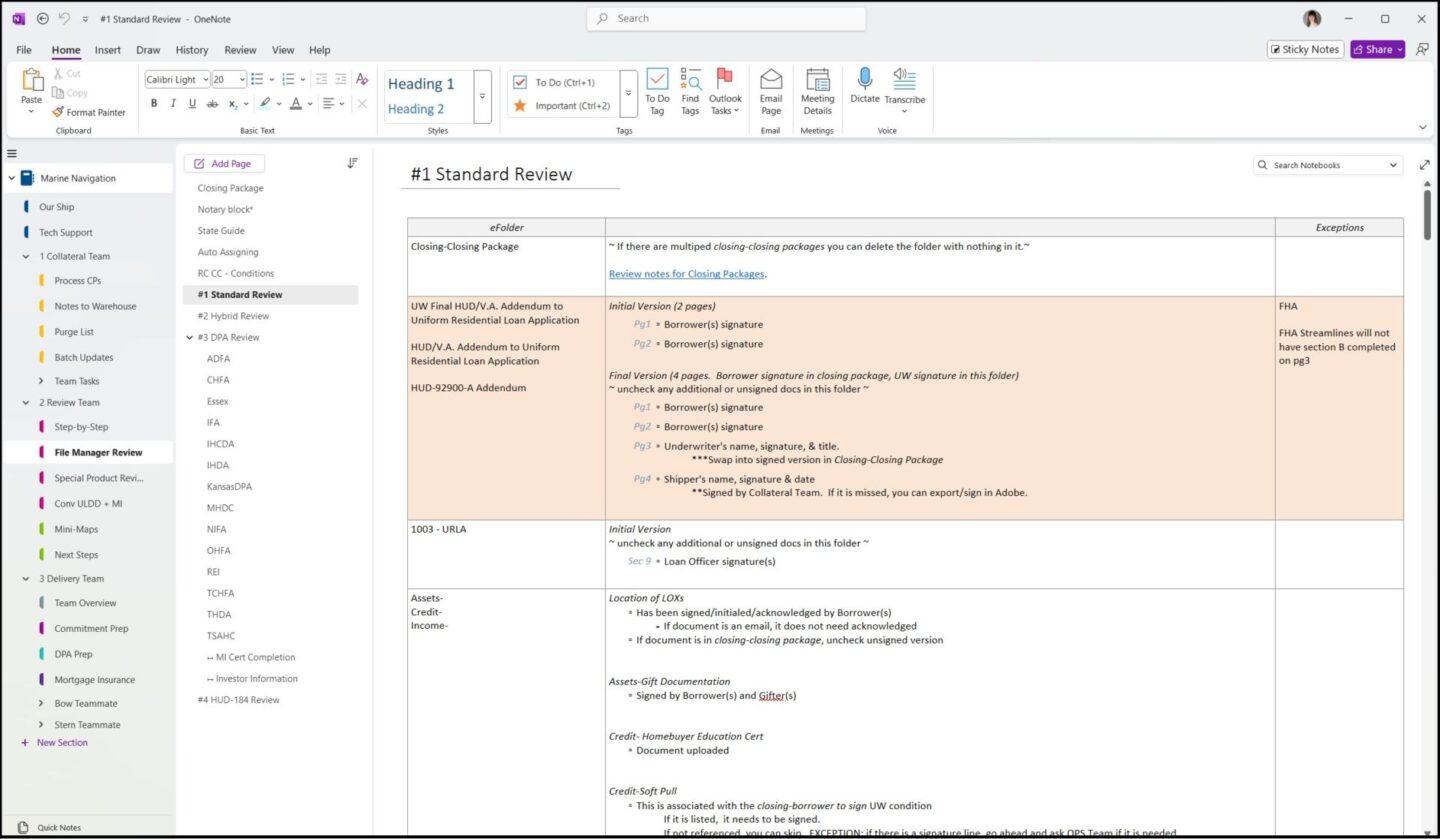Image resolution: width=1440 pixels, height=839 pixels.
Task: Open Review notes for Closing Packages link
Action: (x=686, y=273)
